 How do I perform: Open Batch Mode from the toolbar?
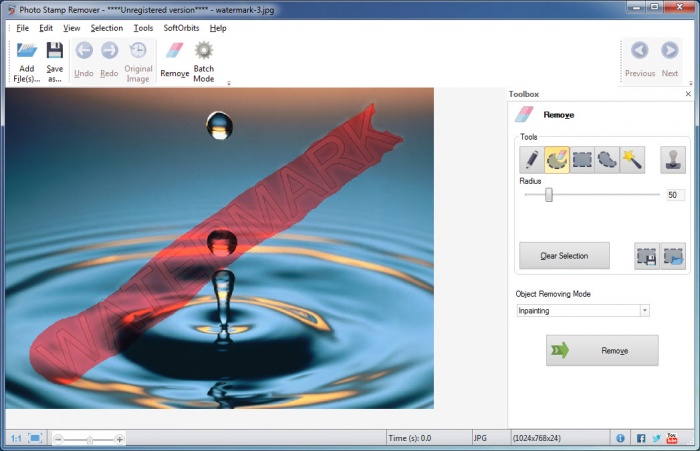(x=204, y=61)
